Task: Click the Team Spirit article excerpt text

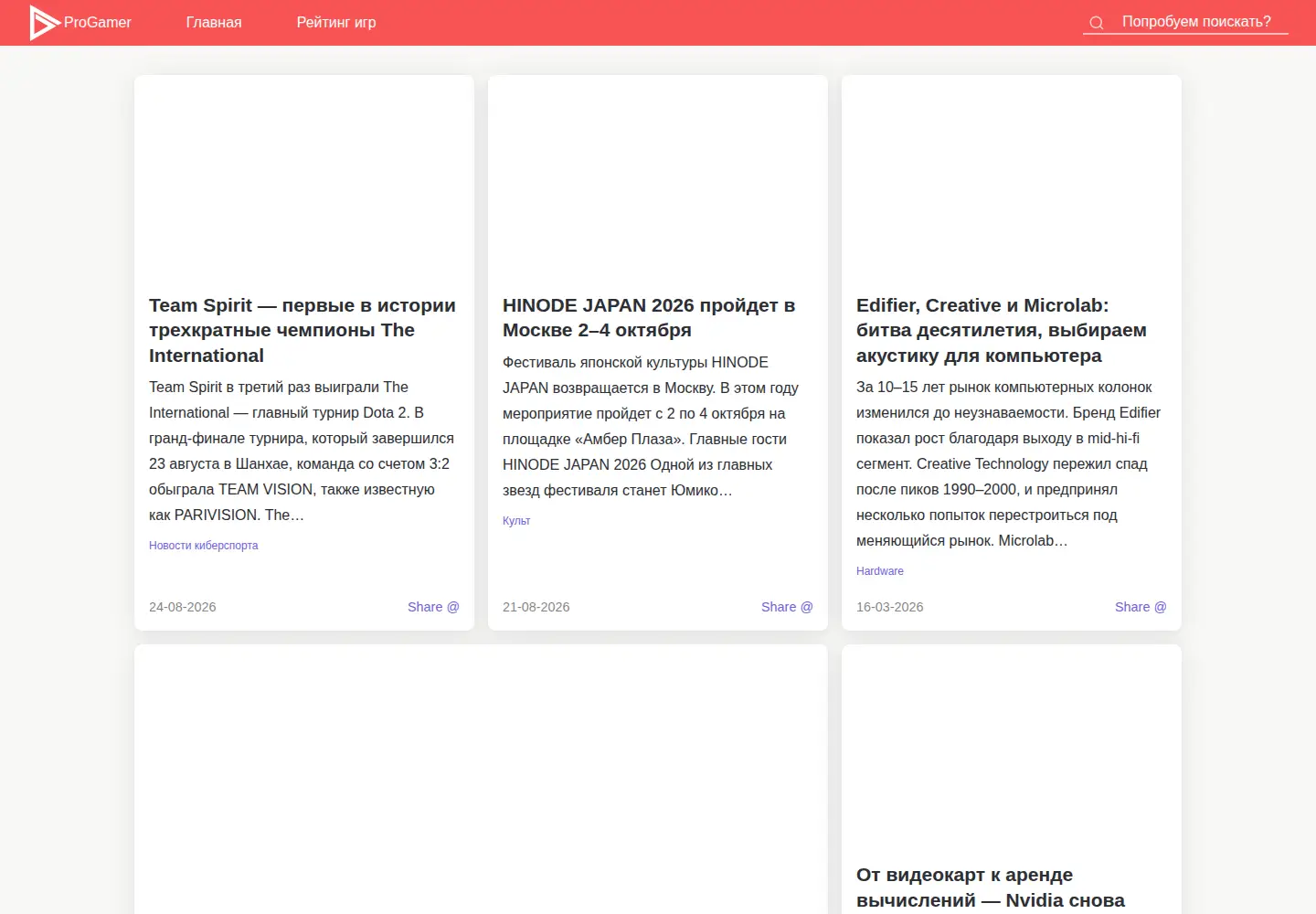Action: [x=303, y=451]
